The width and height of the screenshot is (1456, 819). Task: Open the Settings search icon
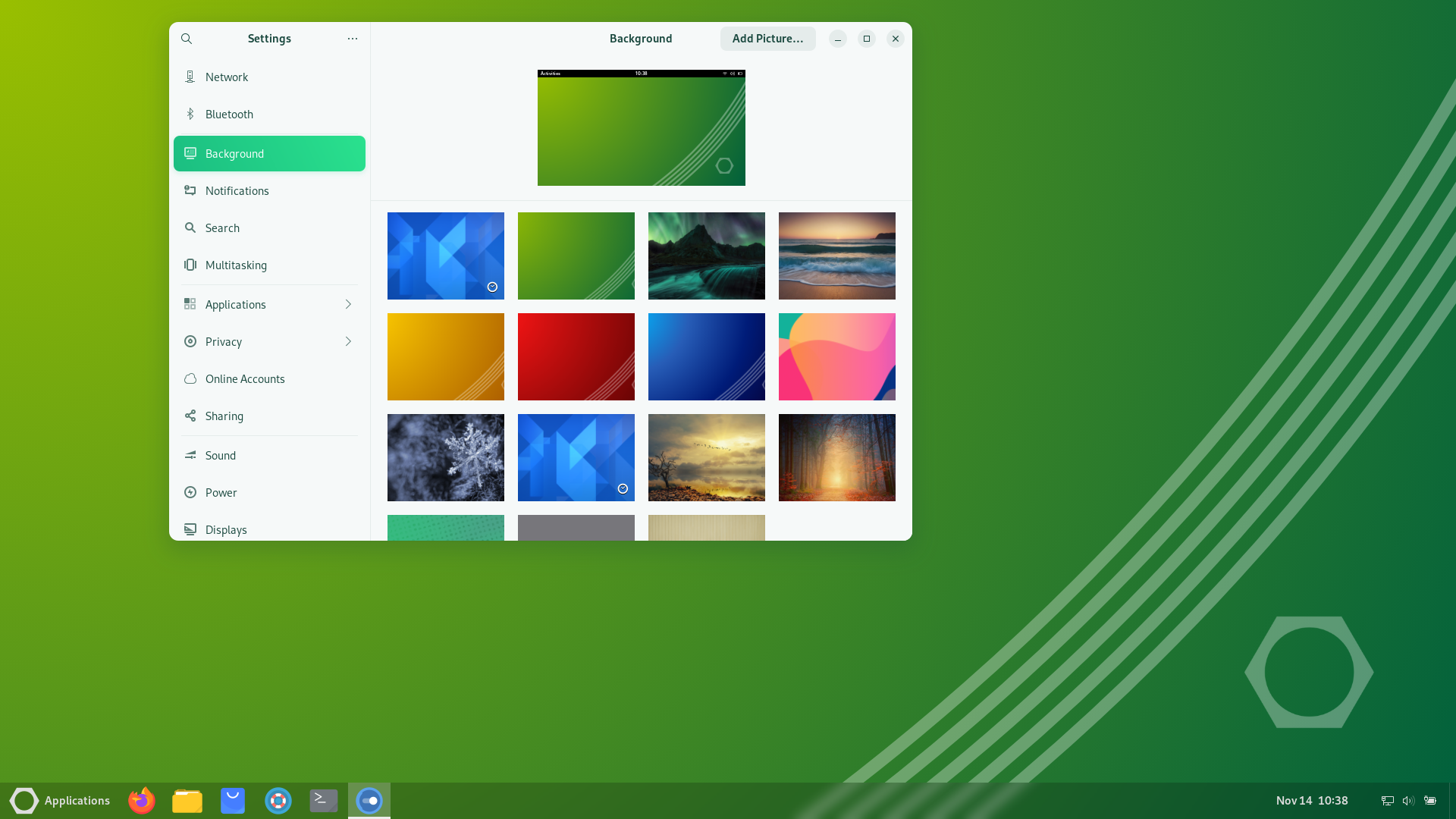[187, 39]
